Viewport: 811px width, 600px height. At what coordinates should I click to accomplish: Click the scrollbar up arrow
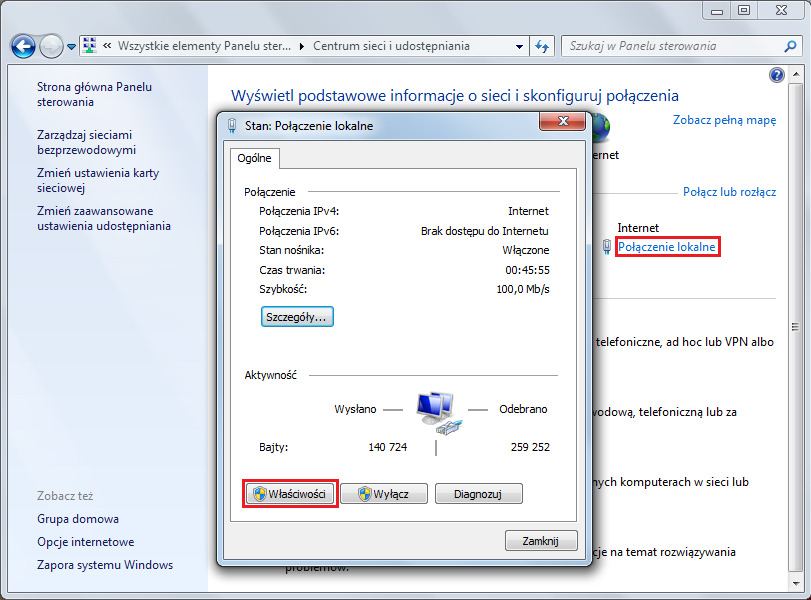(795, 76)
